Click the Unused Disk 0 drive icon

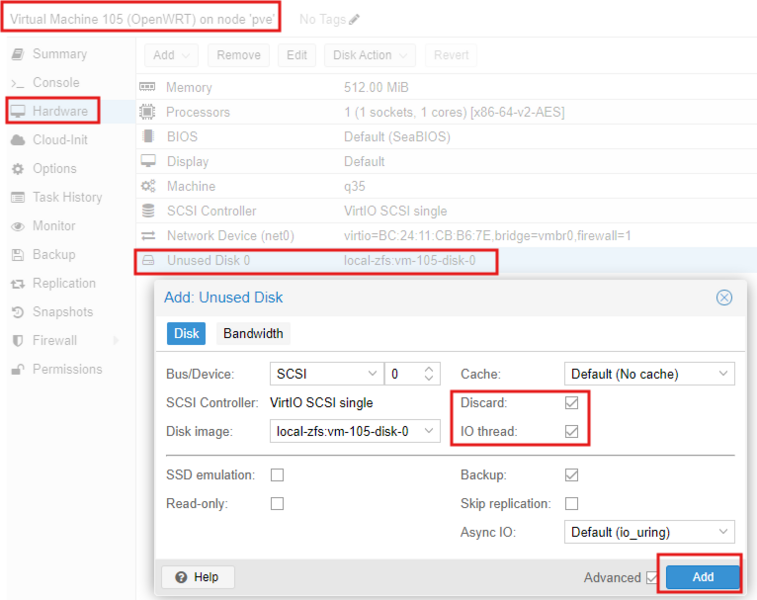(148, 261)
